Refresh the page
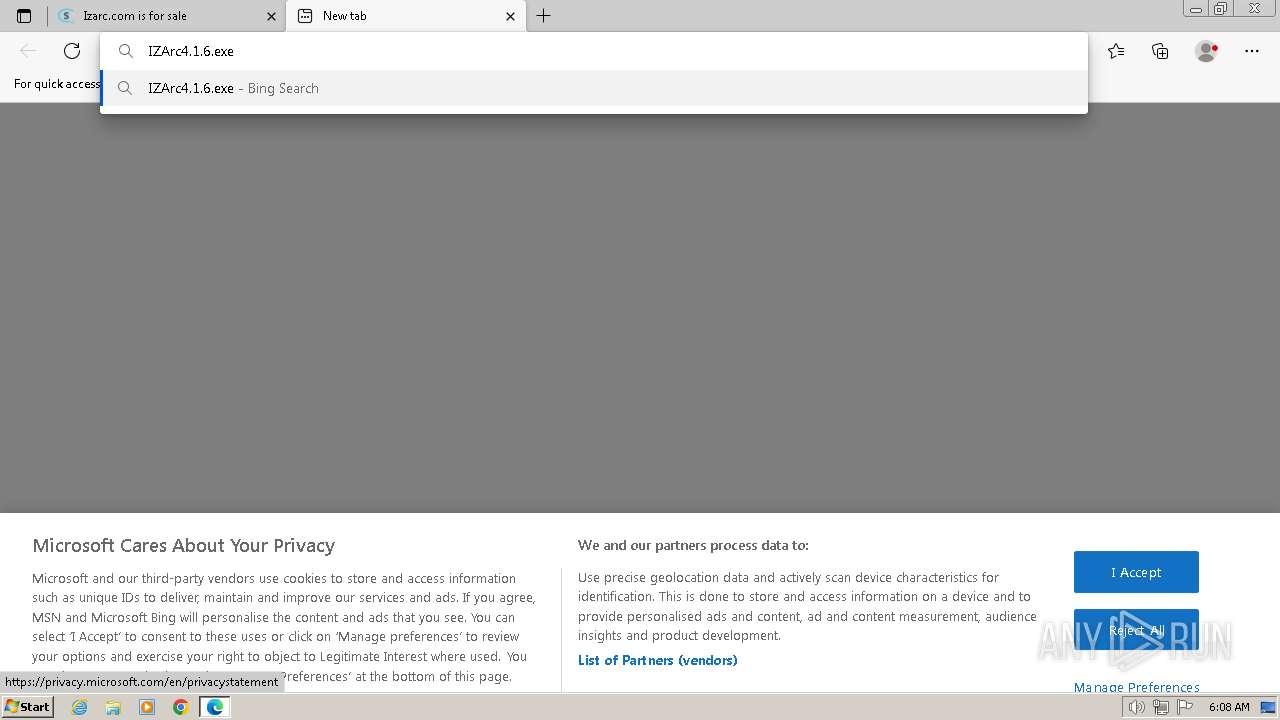 click(x=72, y=51)
